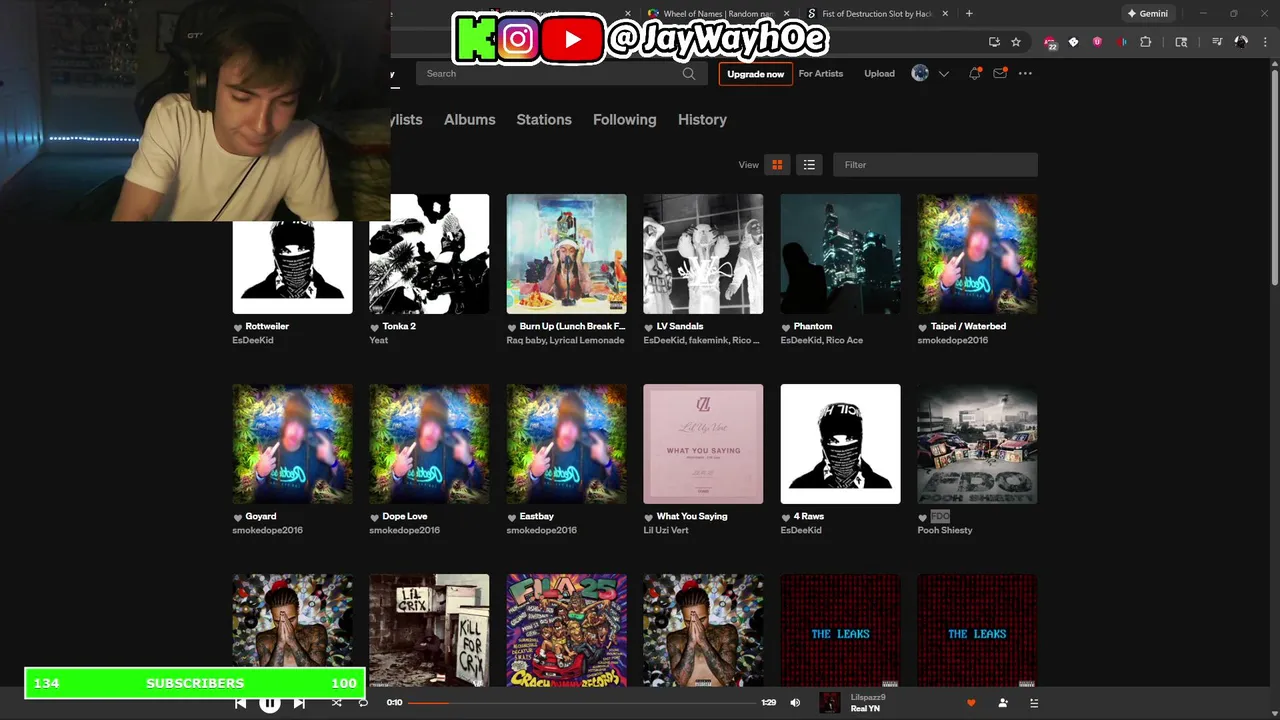This screenshot has width=1280, height=720.
Task: Click the install app icon in address bar
Action: coord(994,42)
